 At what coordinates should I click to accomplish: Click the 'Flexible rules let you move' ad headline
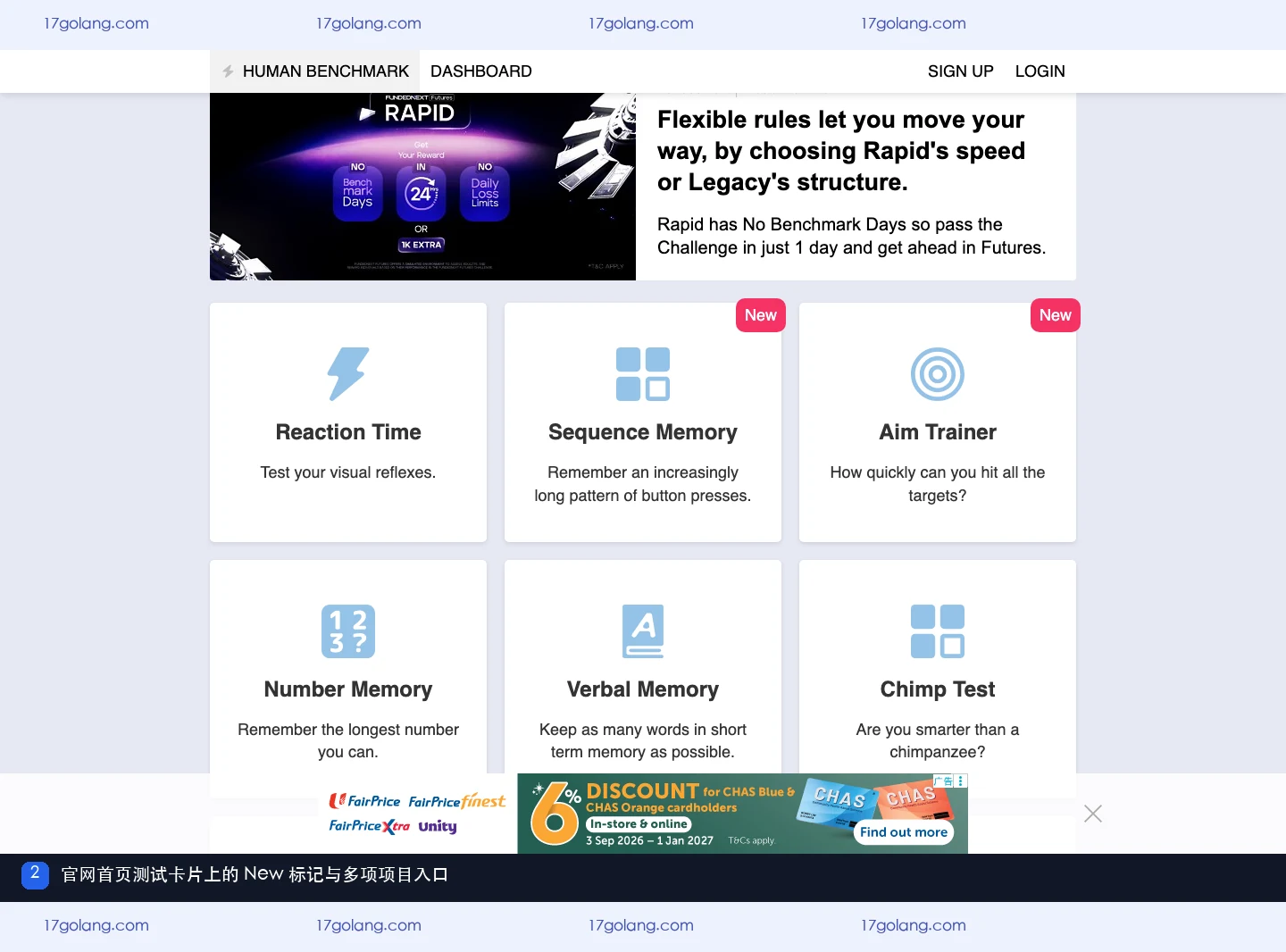point(841,151)
